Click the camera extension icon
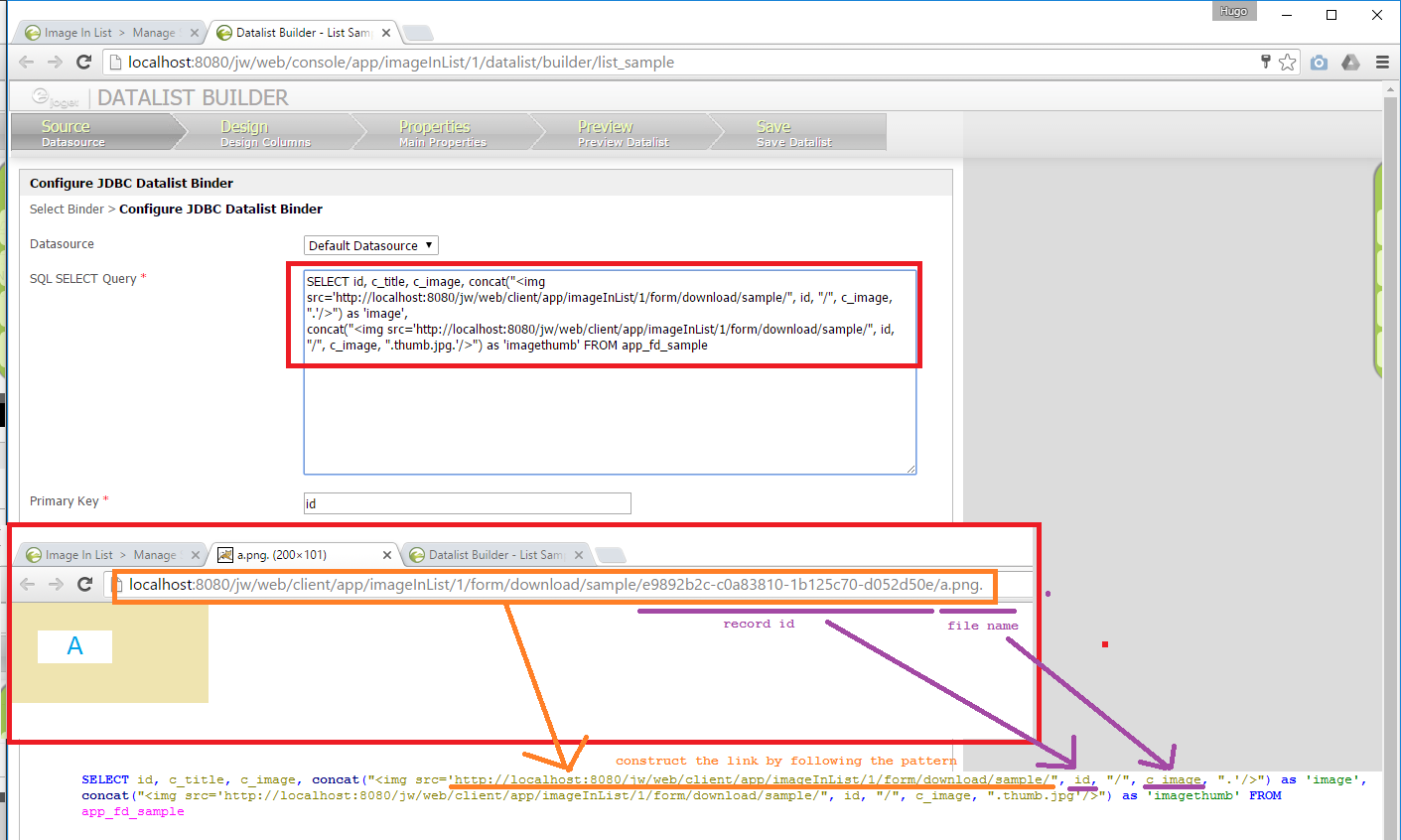 pos(1319,62)
